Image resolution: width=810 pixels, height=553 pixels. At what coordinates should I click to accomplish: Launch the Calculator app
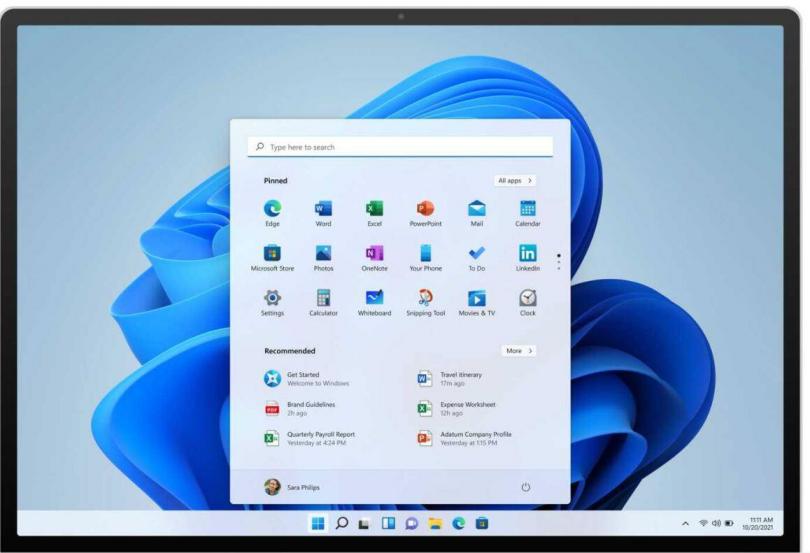323,302
